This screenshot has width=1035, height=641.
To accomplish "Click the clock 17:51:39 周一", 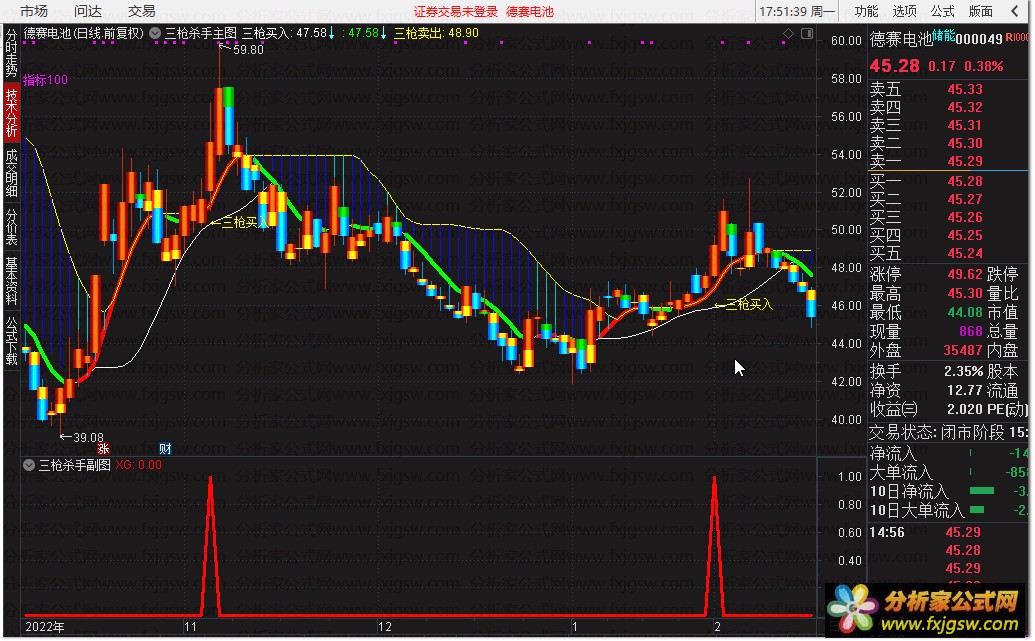I will (x=797, y=11).
